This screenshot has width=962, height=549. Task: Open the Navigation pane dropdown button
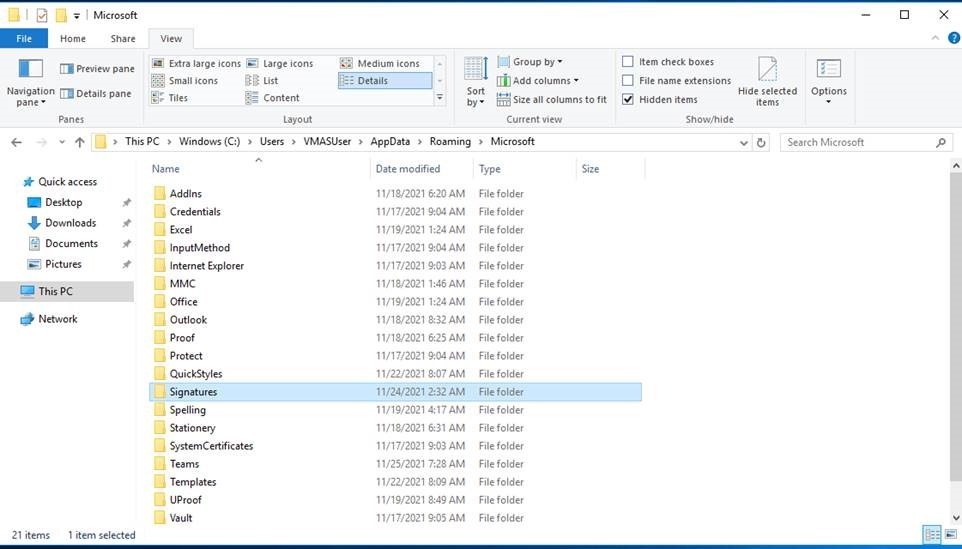(x=30, y=84)
